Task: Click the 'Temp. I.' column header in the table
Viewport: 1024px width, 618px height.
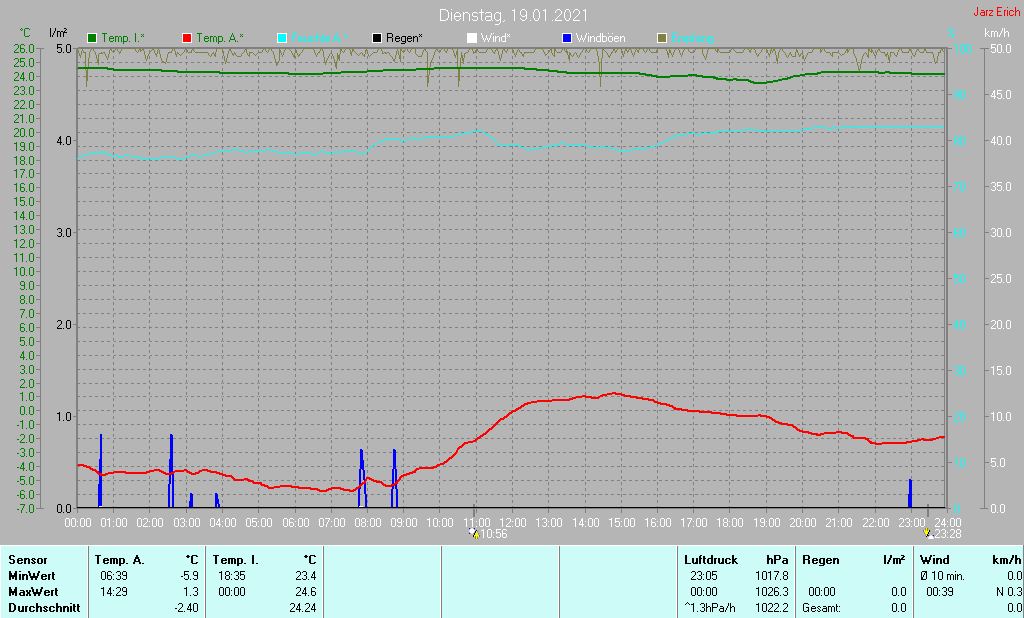Action: tap(236, 560)
